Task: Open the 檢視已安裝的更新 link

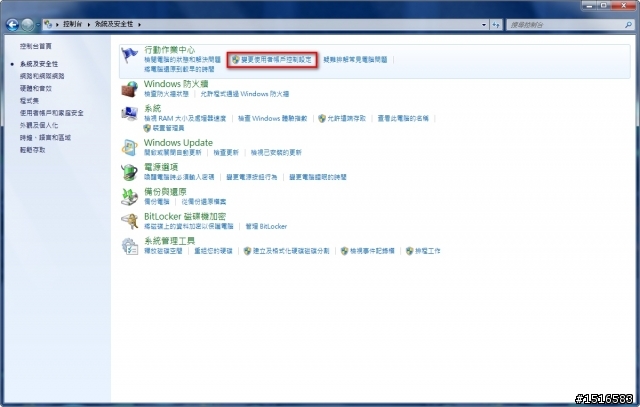Action: pos(276,152)
